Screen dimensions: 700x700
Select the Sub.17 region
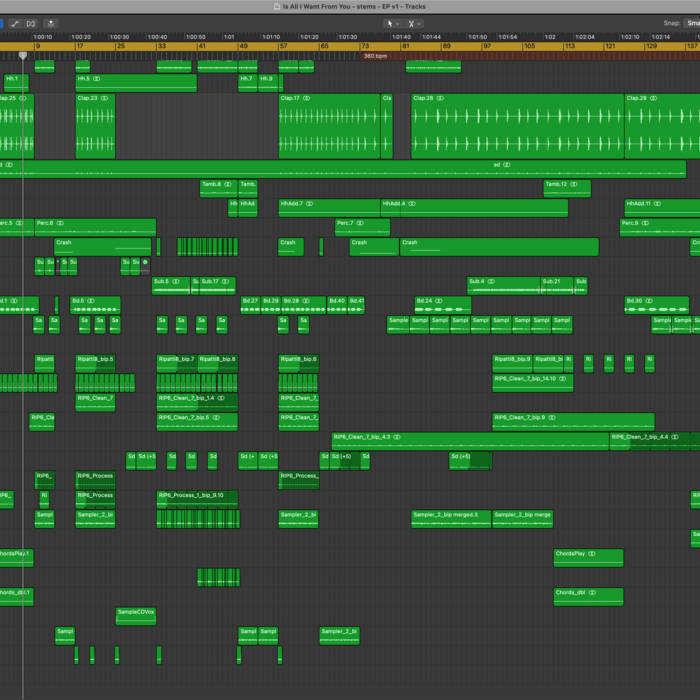pyautogui.click(x=217, y=286)
